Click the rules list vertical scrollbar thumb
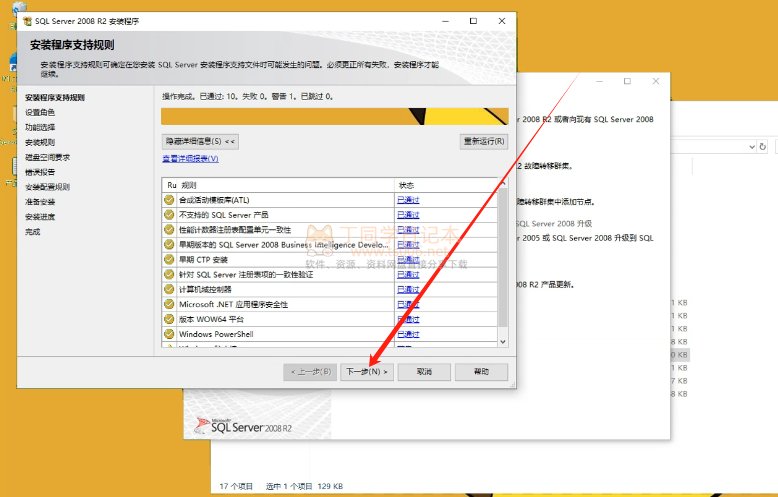The image size is (778, 497). click(x=503, y=257)
